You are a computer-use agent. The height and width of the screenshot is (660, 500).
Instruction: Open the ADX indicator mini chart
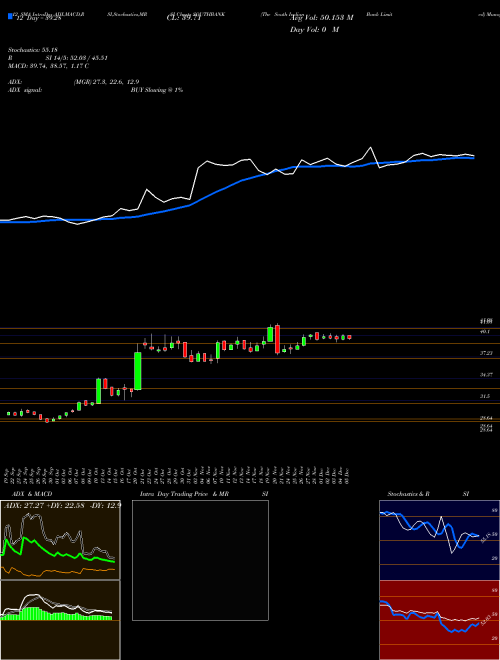pos(60,540)
